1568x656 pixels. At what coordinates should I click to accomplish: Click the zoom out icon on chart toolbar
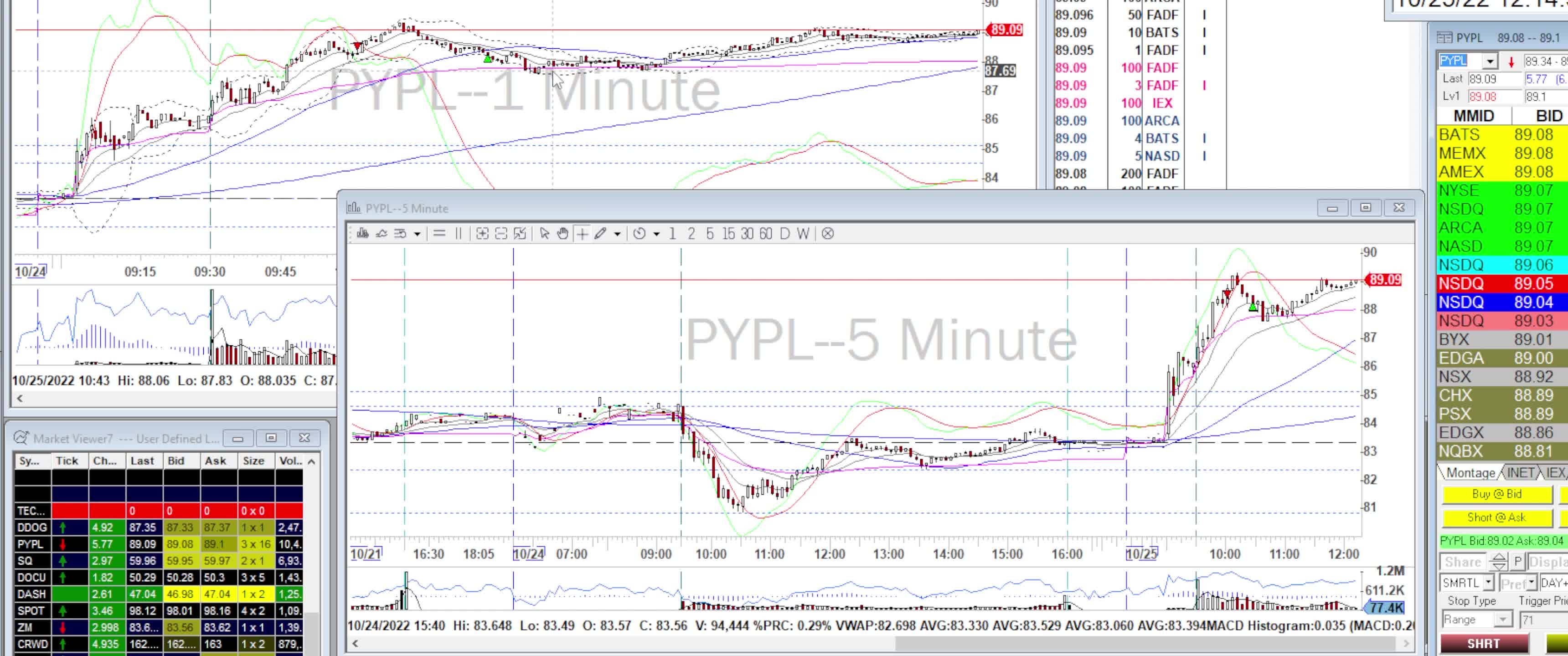point(501,234)
